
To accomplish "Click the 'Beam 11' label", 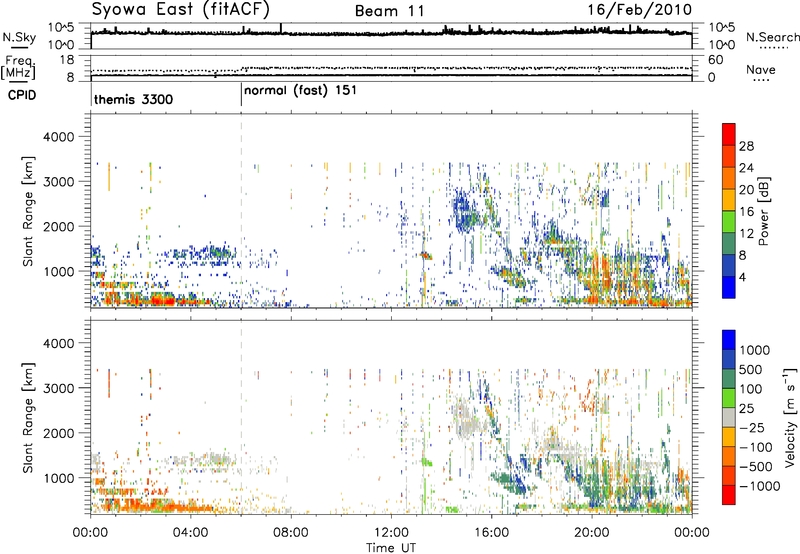I will pyautogui.click(x=390, y=11).
